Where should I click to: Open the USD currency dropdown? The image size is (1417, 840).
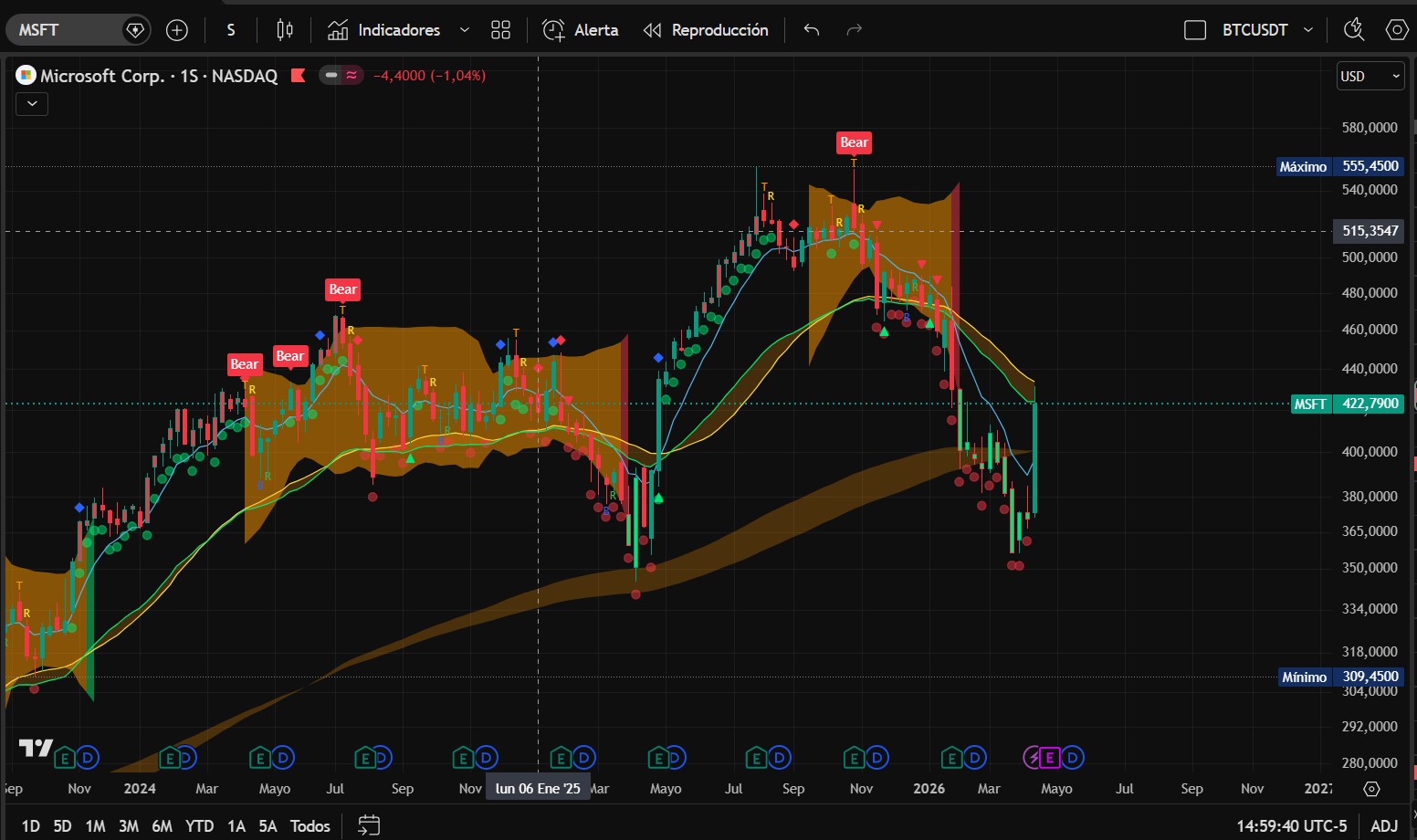click(x=1370, y=77)
